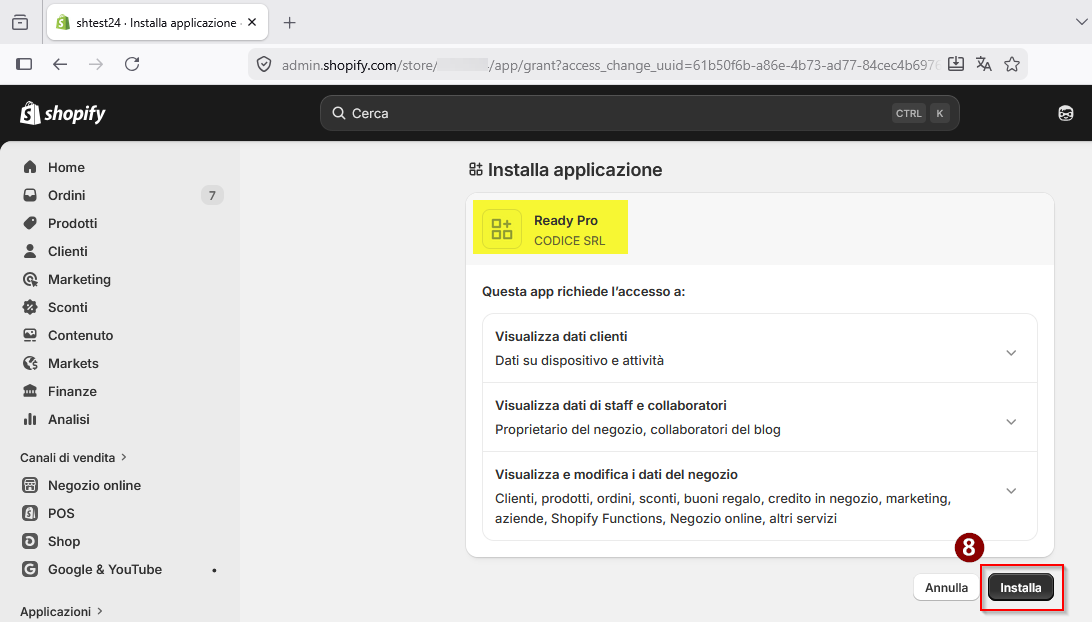
Task: Click the Sconti discount icon
Action: (30, 307)
